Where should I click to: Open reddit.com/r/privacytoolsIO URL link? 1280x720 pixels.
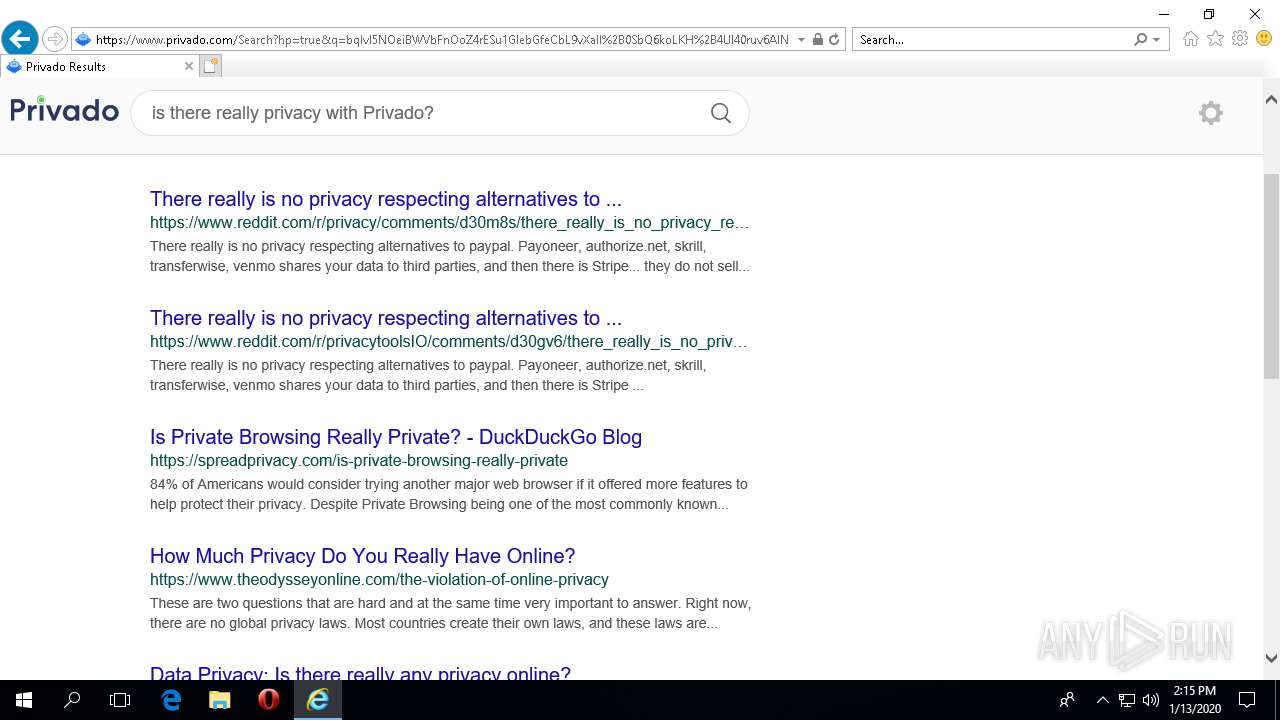tap(449, 342)
